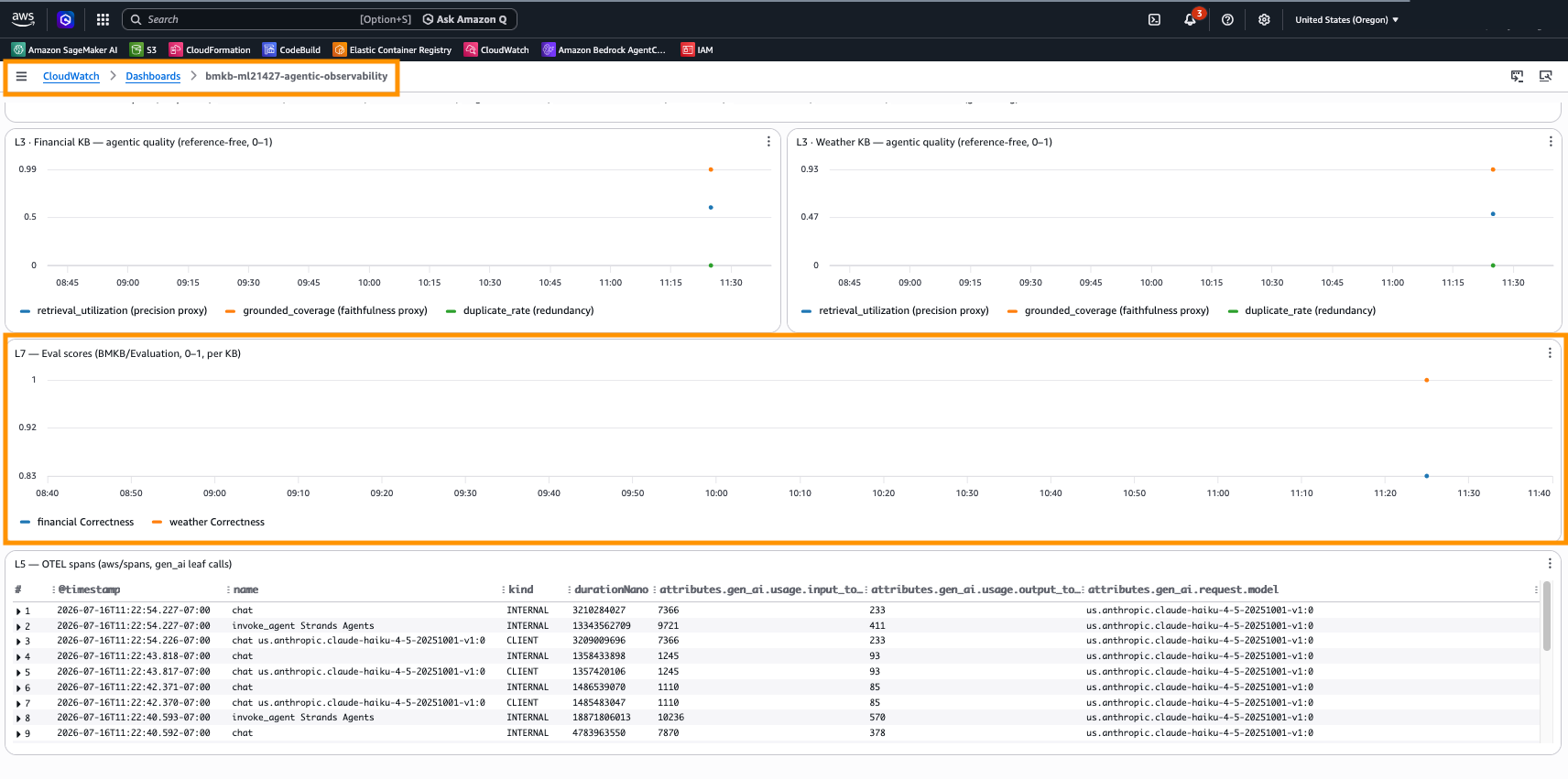1568x779 pixels.
Task: Expand log row 1
Action: click(18, 611)
